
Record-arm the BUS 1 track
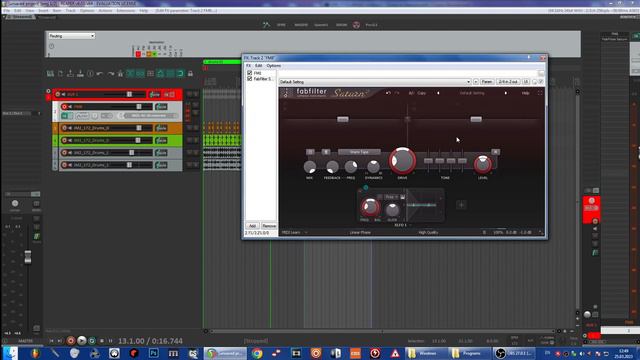[x=58, y=94]
